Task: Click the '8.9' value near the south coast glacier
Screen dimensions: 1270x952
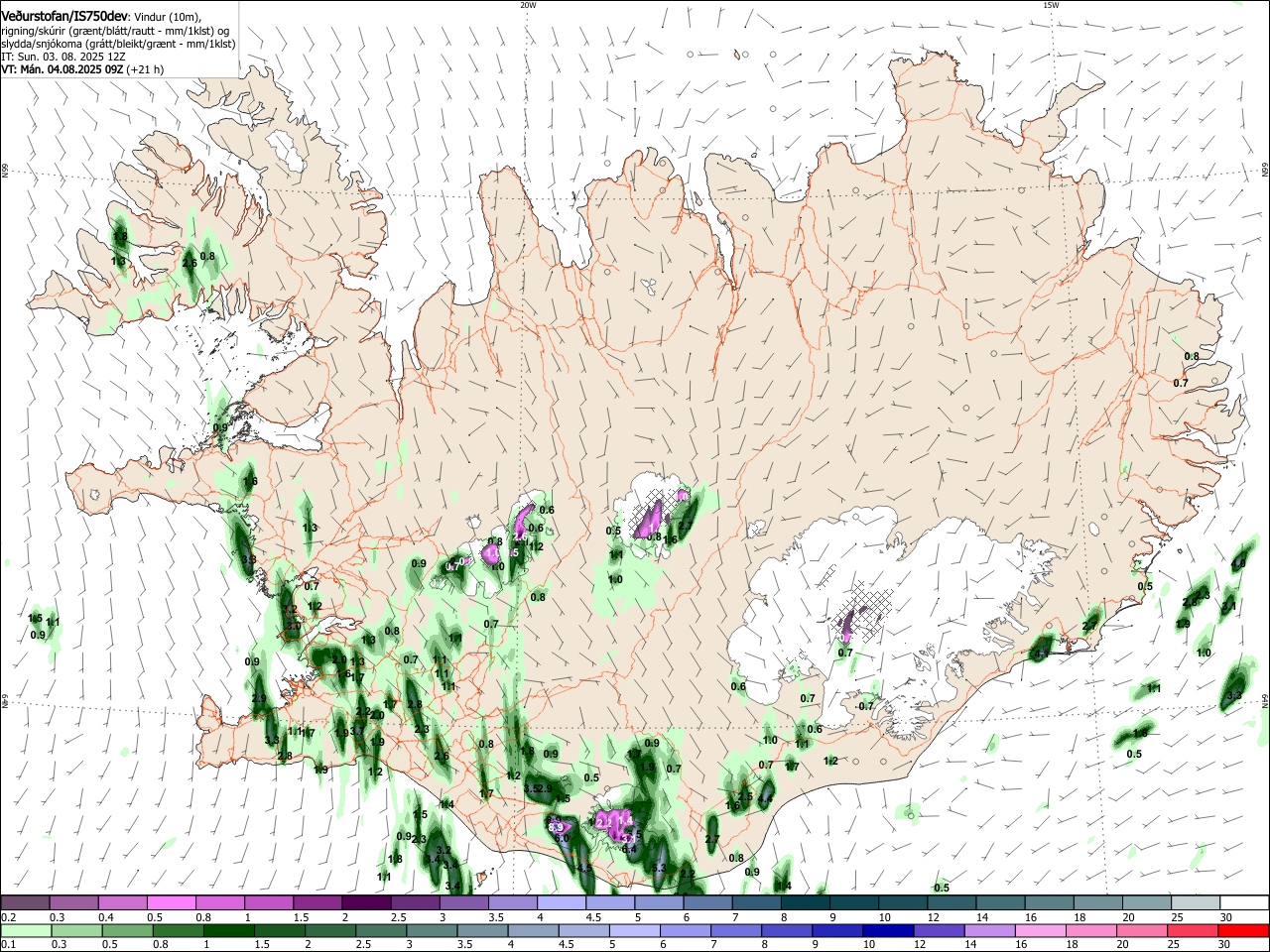Action: coord(557,826)
